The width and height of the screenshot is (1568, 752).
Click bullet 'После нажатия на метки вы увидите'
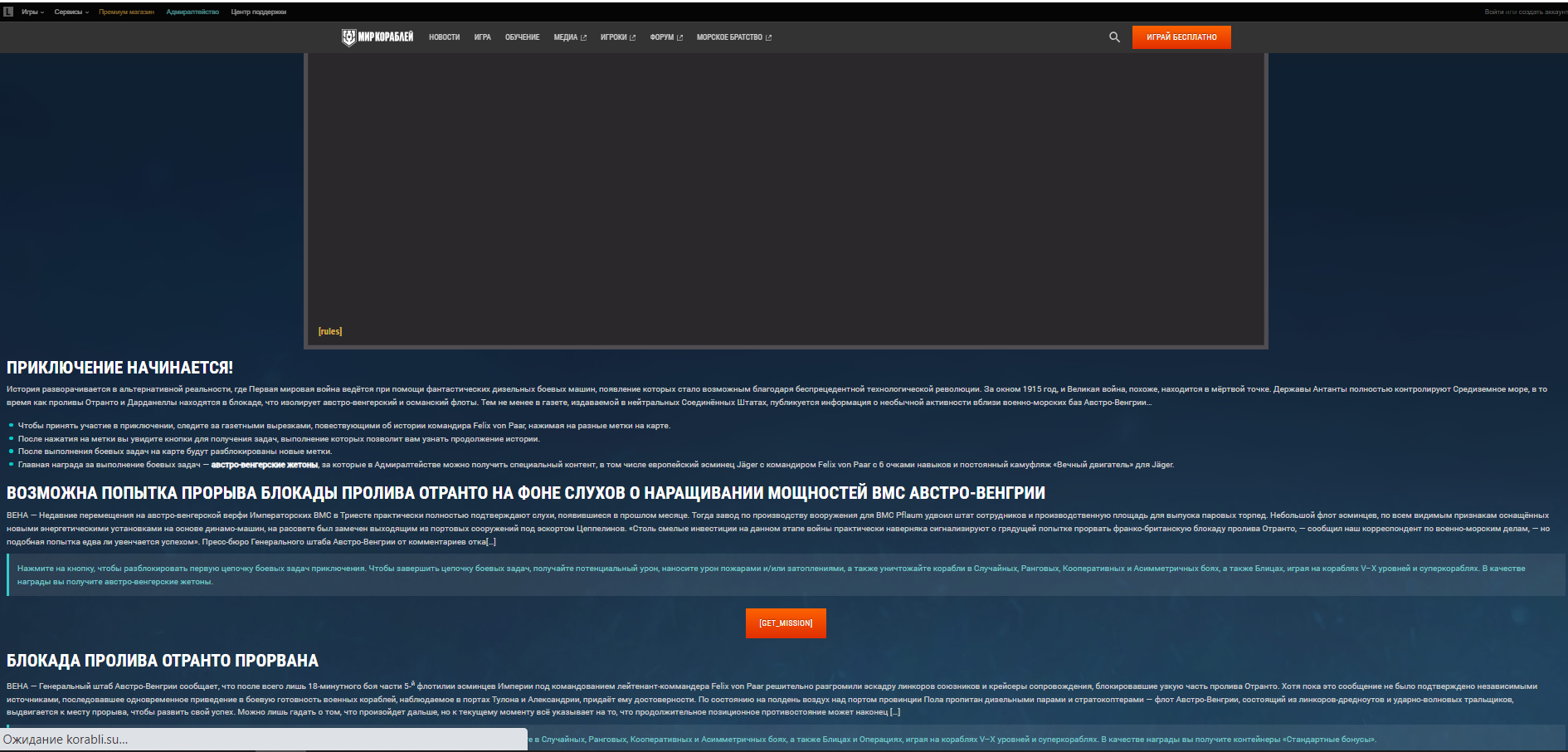[x=279, y=439]
